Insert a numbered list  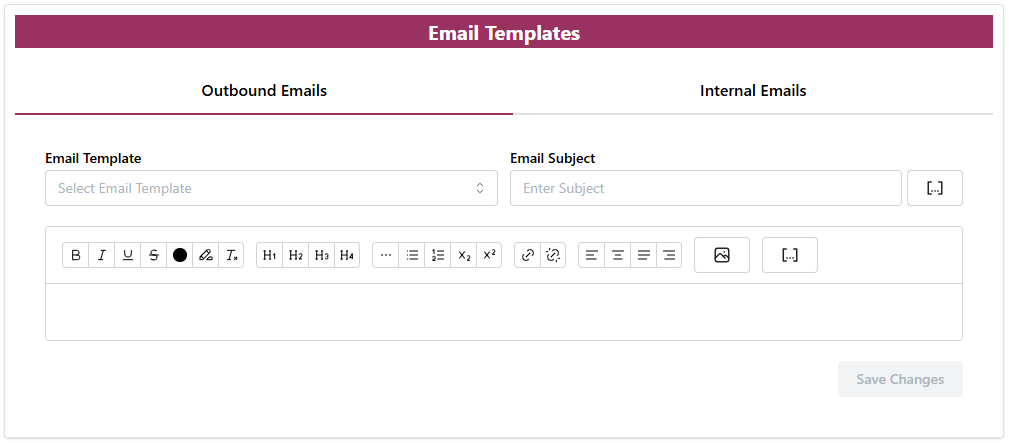[x=438, y=255]
